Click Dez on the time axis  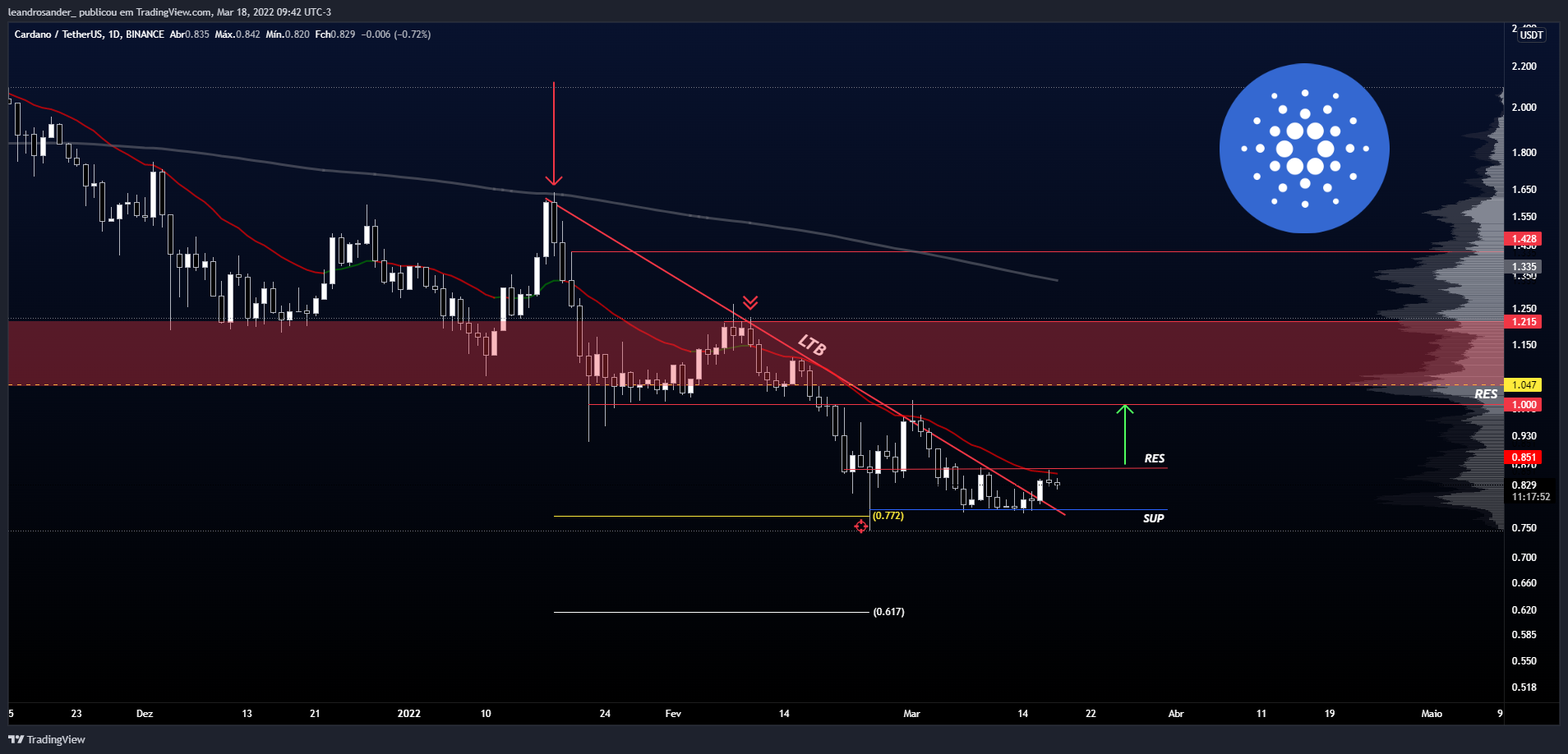[145, 714]
